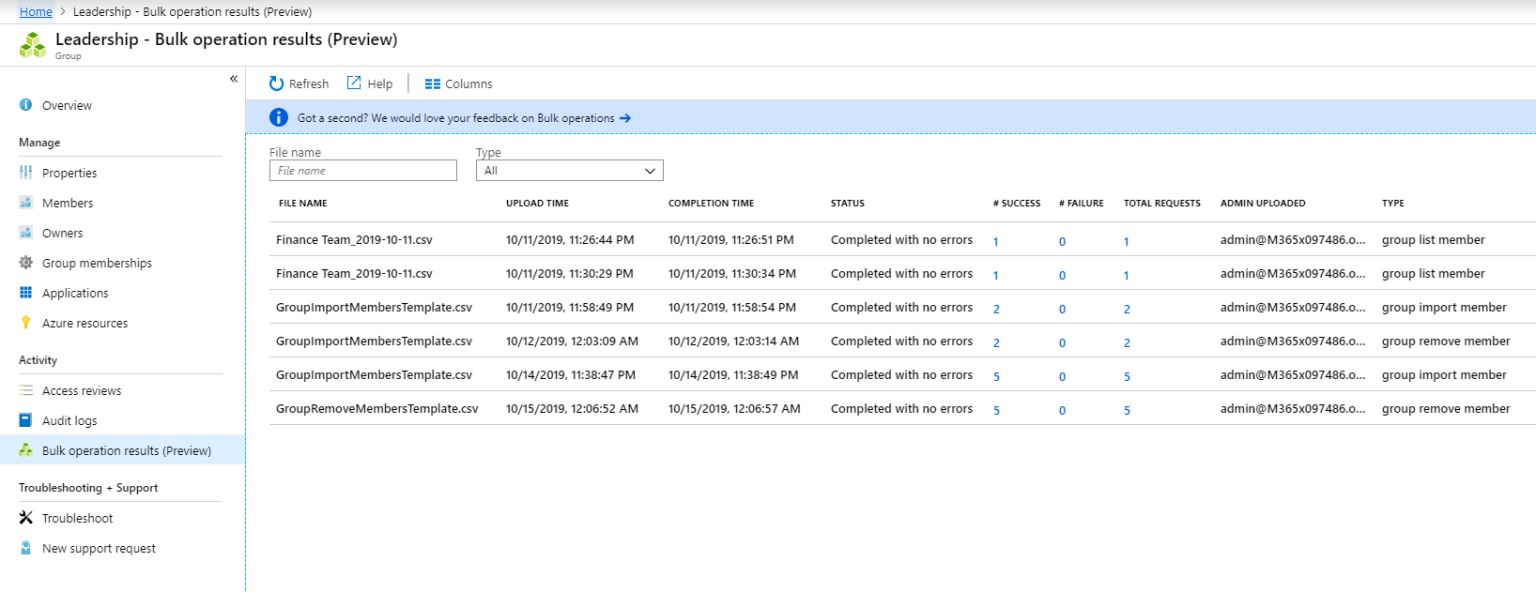Viewport: 1536px width, 592px height.
Task: Open the Members section icon
Action: coord(28,202)
